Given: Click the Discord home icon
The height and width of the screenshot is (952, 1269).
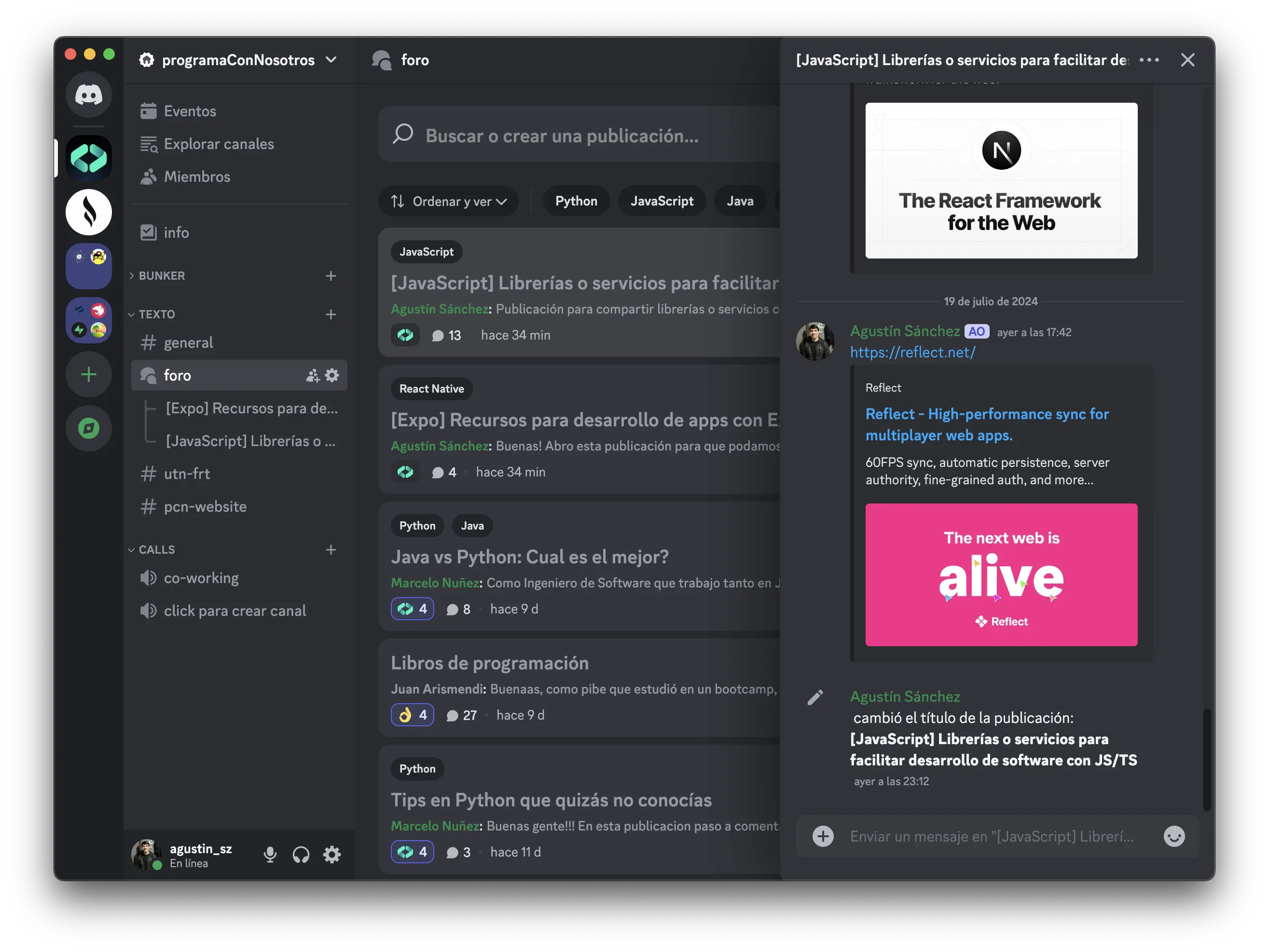Looking at the screenshot, I should click(89, 95).
